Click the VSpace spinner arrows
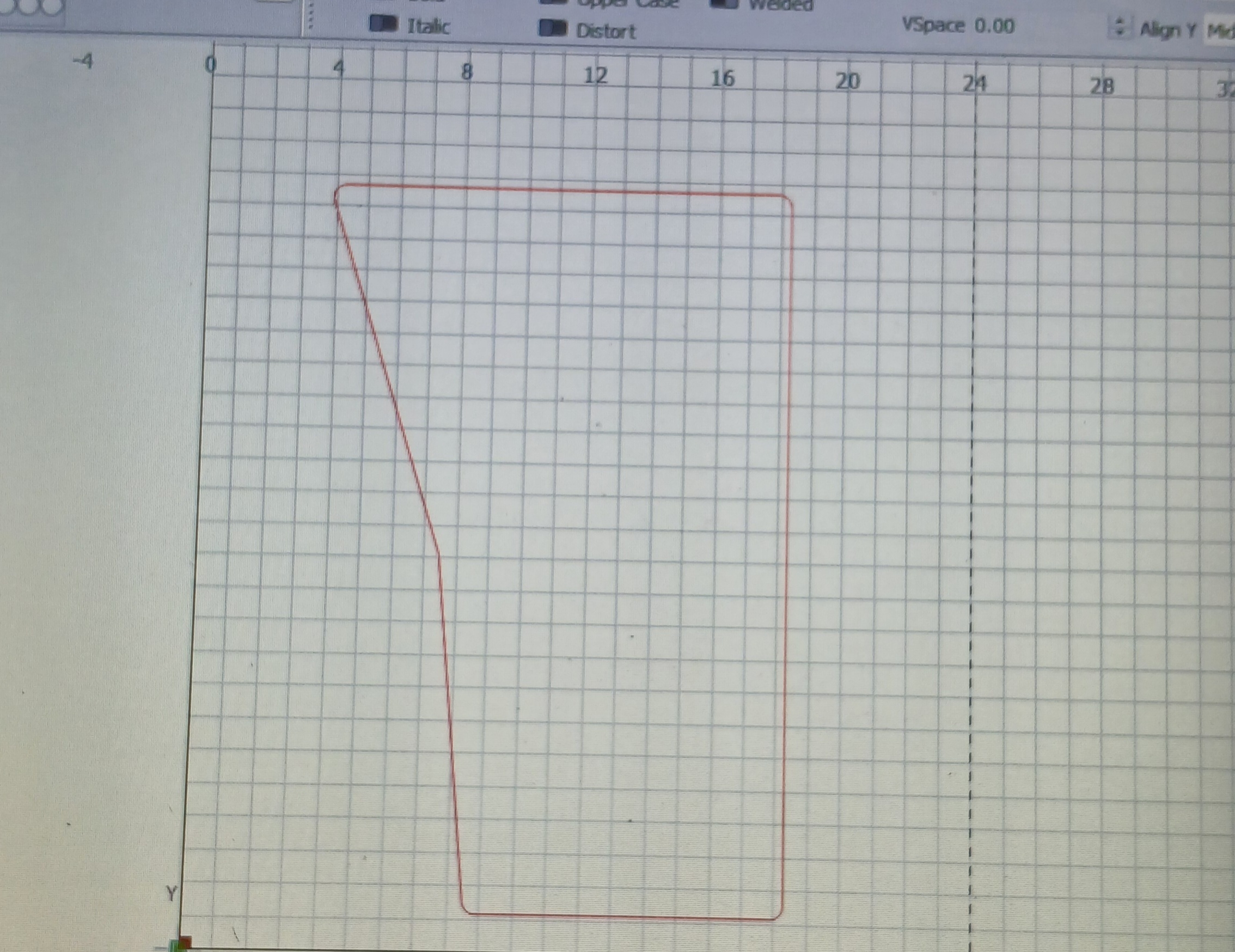Image resolution: width=1235 pixels, height=952 pixels. click(1119, 27)
